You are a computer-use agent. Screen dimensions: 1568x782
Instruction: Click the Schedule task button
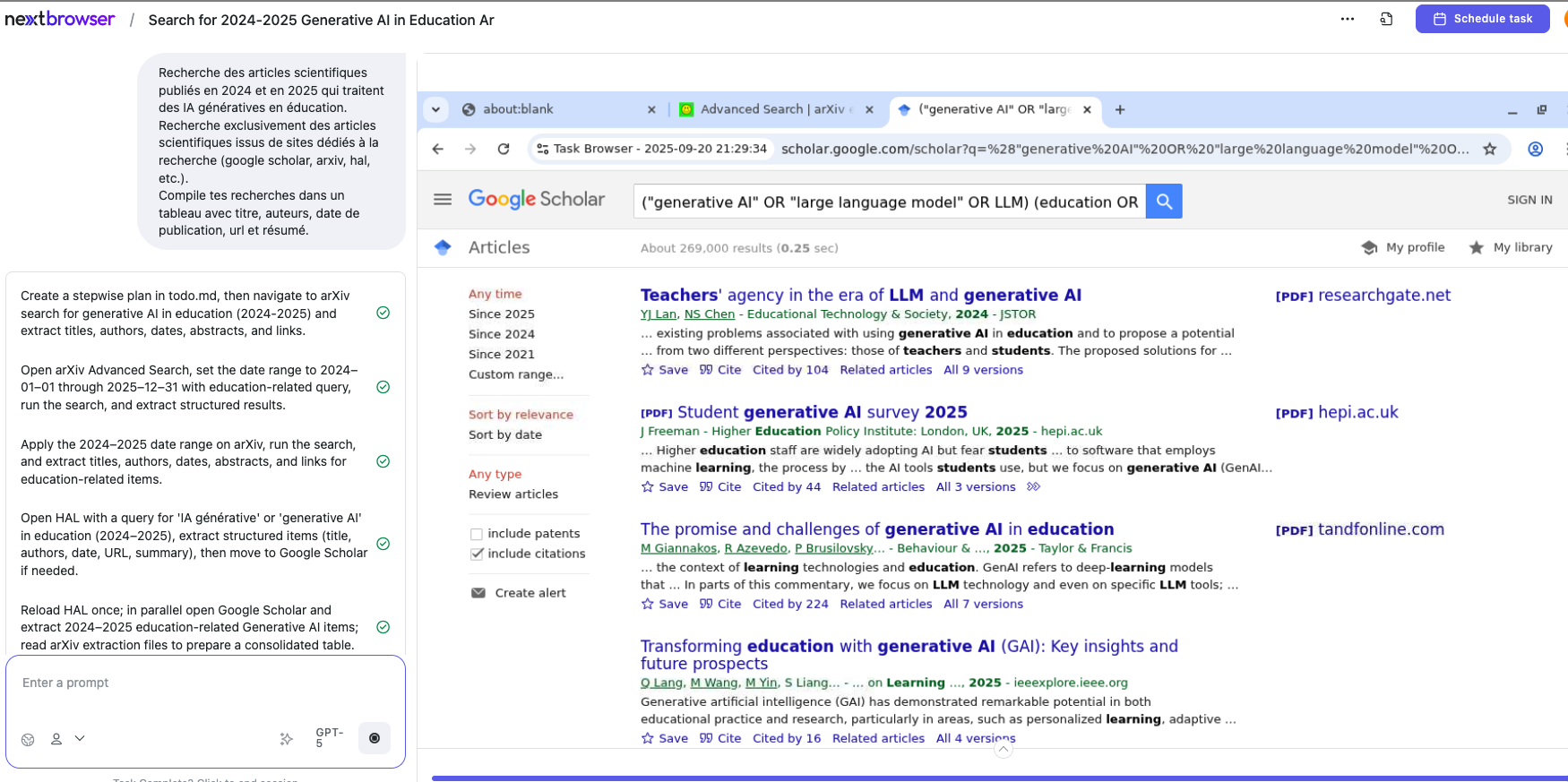pos(1482,19)
